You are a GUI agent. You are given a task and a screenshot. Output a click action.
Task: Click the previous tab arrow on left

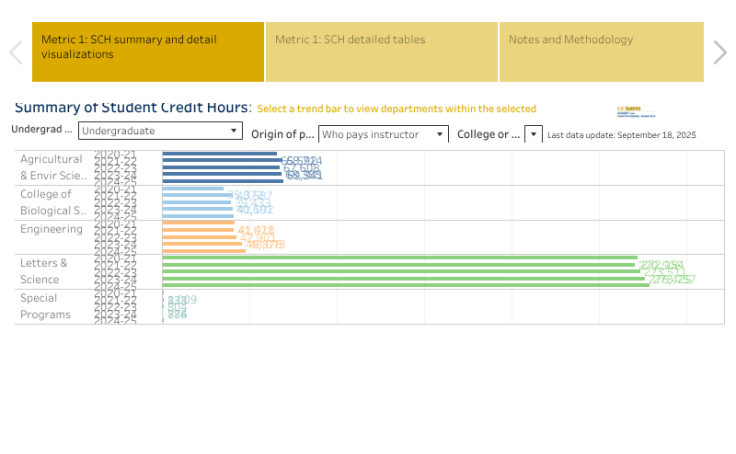[15, 52]
